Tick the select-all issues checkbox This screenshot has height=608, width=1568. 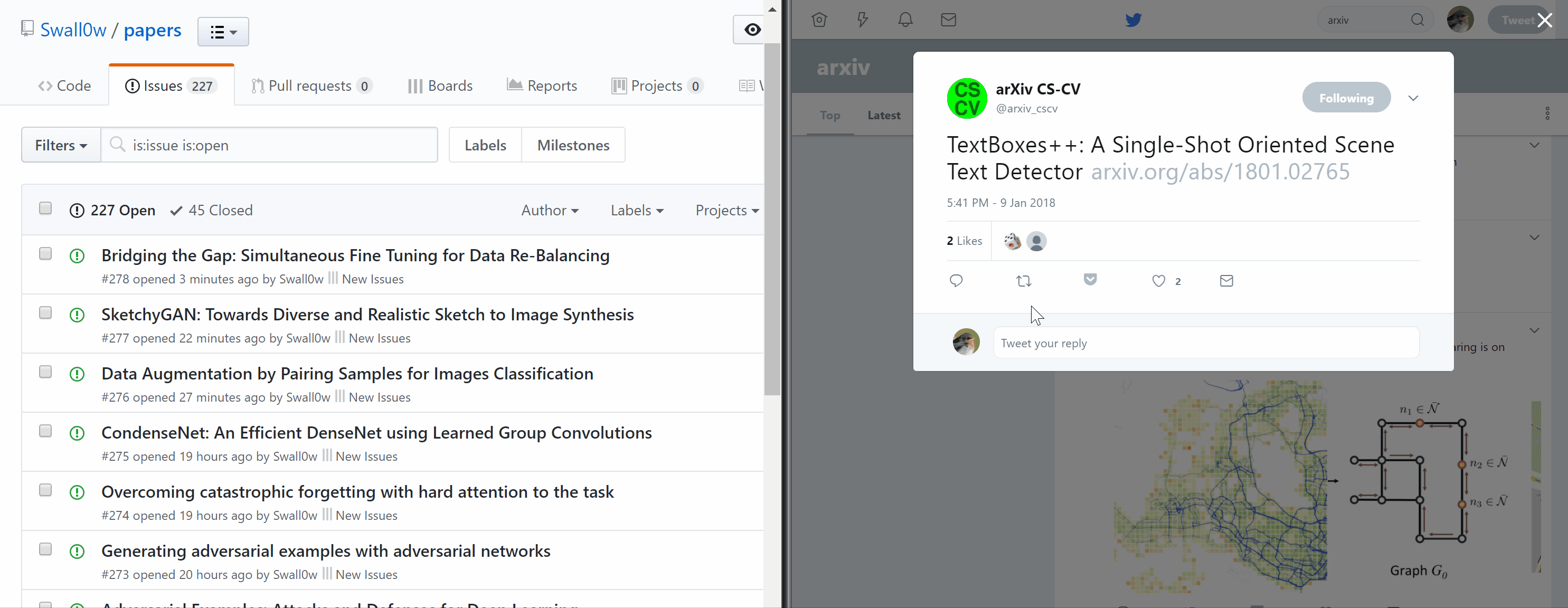(45, 209)
